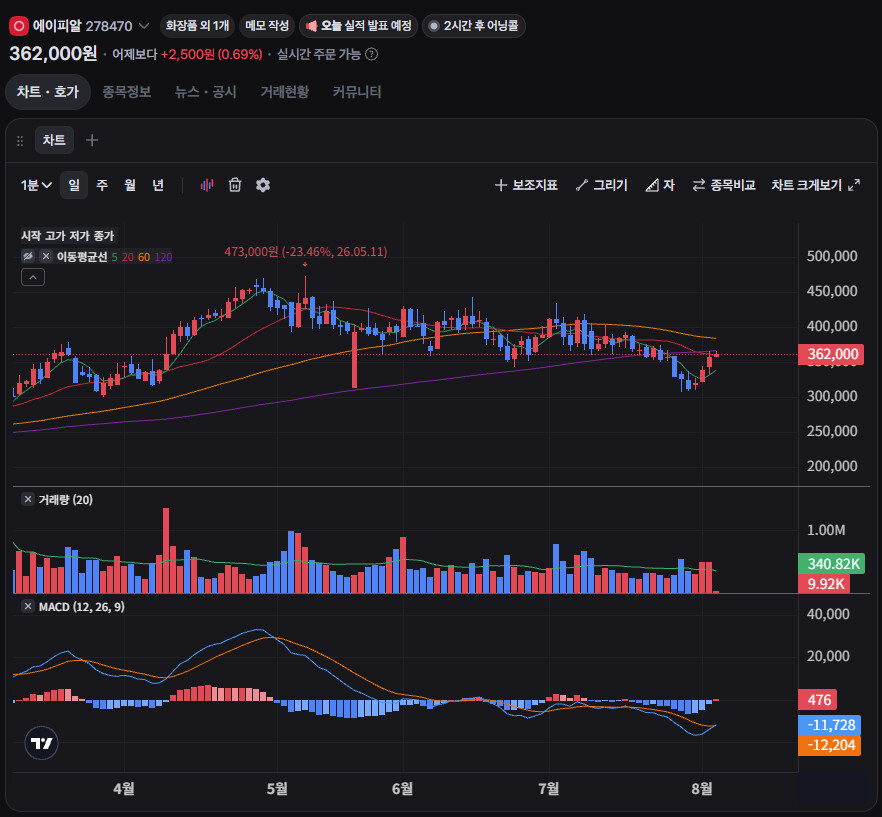Select the drawing tool 그리기
The height and width of the screenshot is (817, 882).
click(602, 185)
